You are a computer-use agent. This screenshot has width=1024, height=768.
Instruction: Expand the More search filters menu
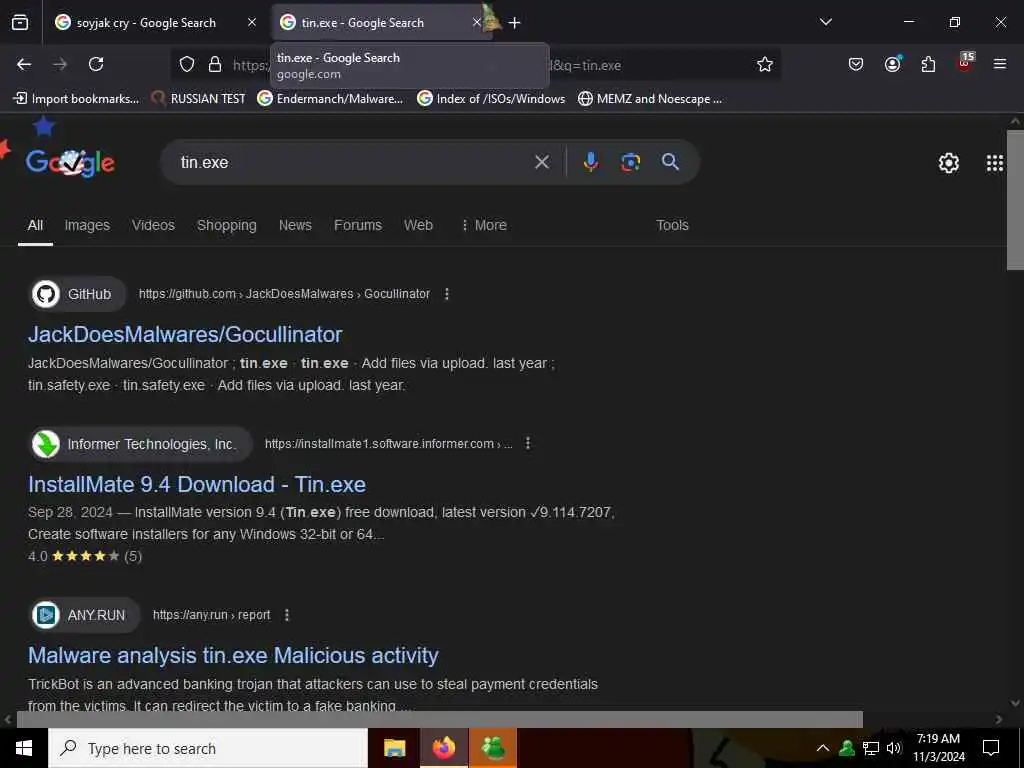coord(484,225)
